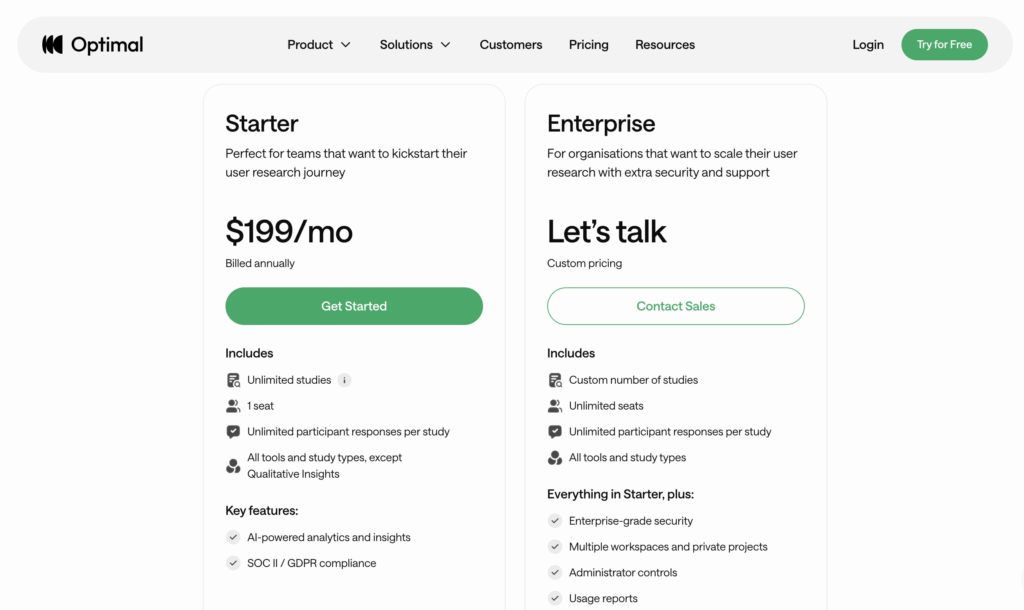
Task: Click the Enterprise participant responses chat icon
Action: click(x=555, y=432)
